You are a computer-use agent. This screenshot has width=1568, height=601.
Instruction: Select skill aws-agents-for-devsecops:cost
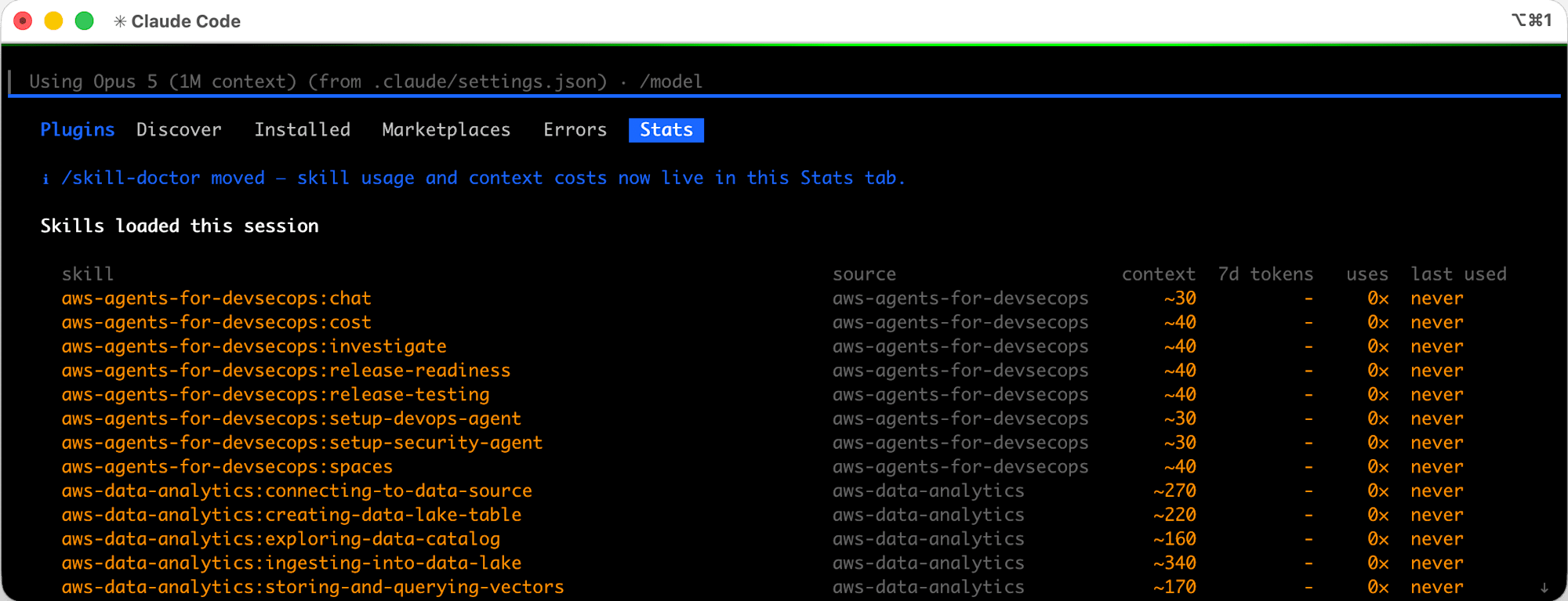click(x=216, y=323)
